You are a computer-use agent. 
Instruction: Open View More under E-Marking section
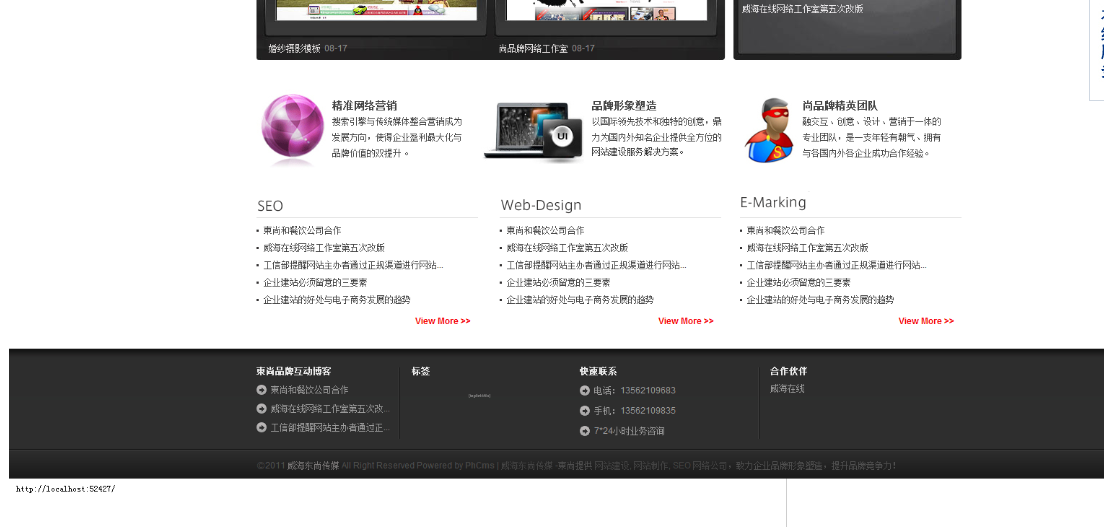[x=925, y=321]
